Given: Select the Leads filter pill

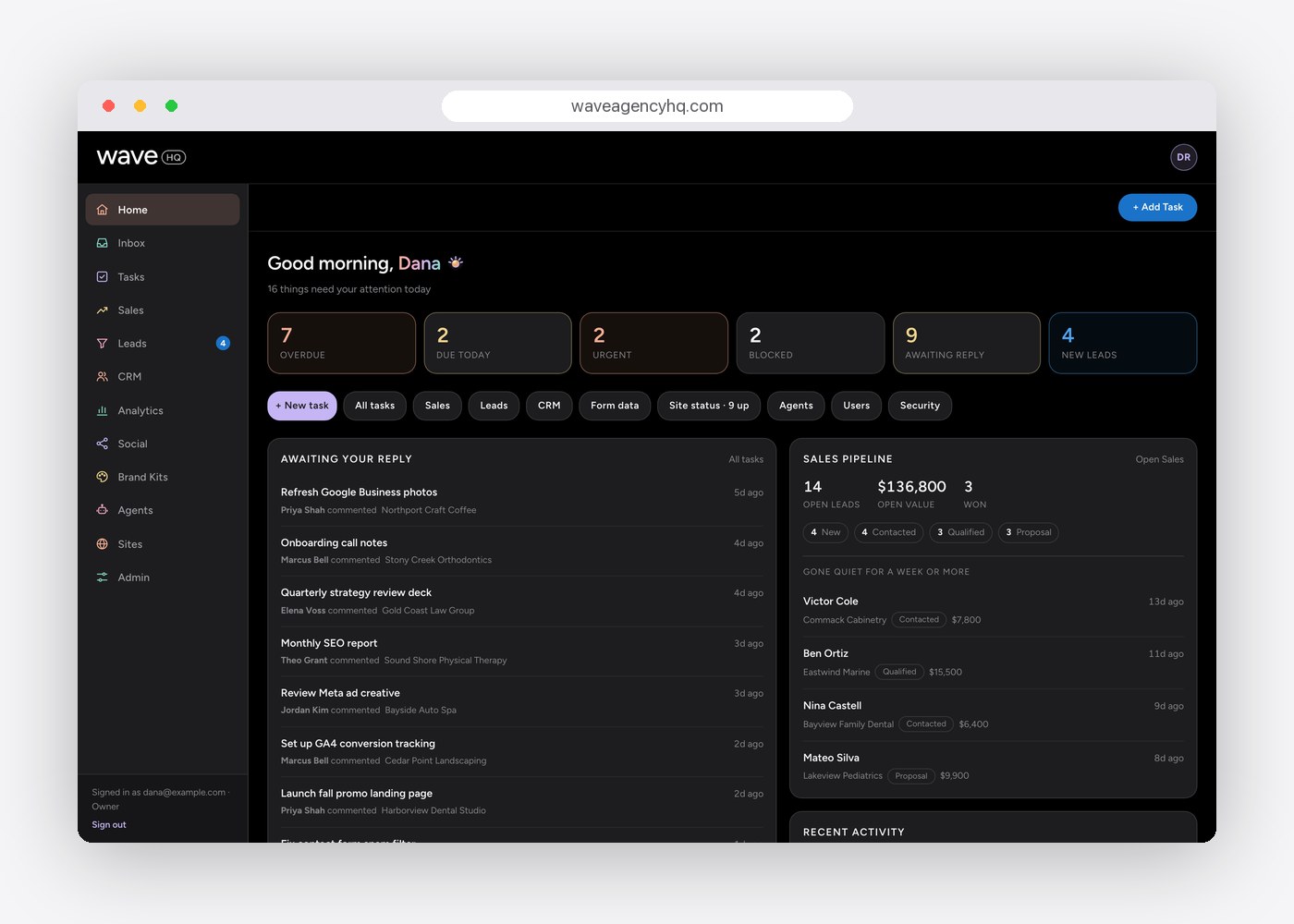Looking at the screenshot, I should (494, 406).
